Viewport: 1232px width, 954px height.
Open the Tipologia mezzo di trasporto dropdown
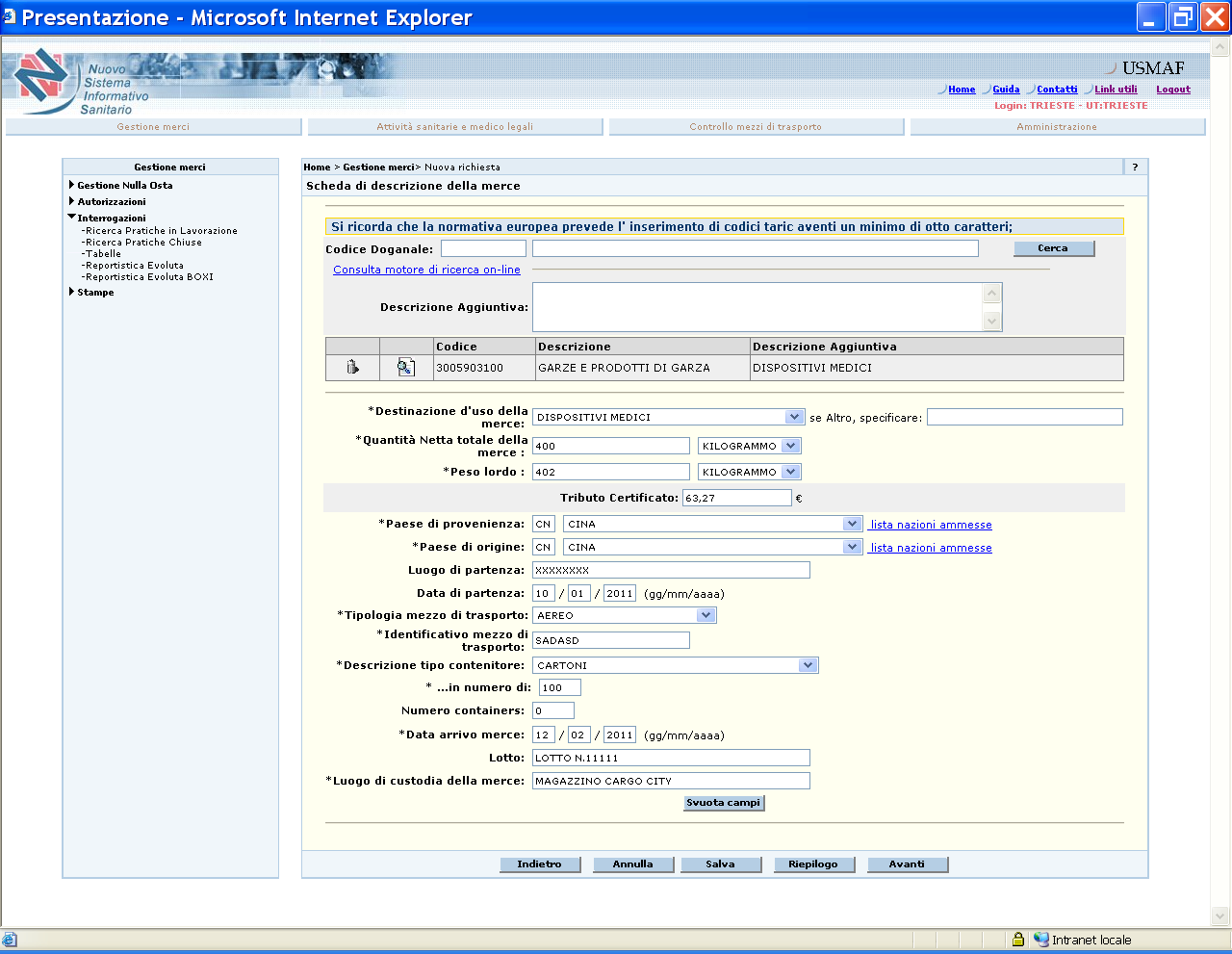pyautogui.click(x=706, y=615)
